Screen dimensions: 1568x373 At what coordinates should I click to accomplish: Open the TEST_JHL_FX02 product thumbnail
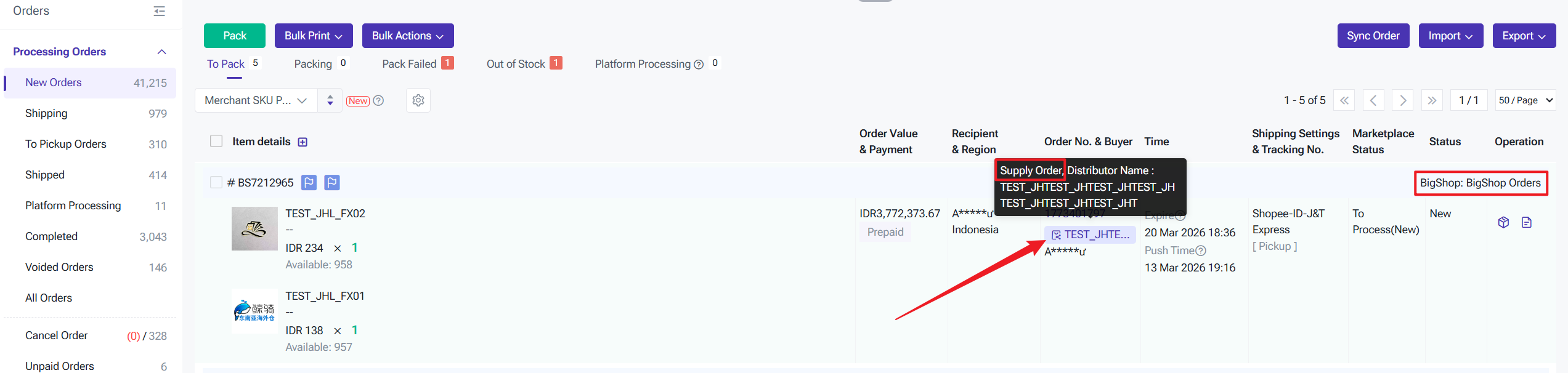254,229
